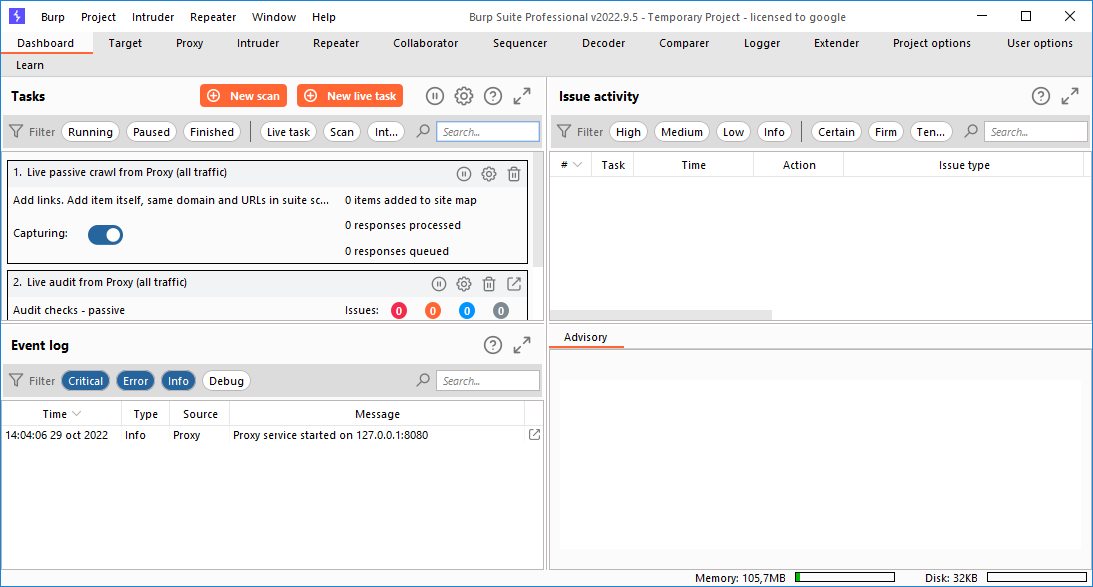Open help for Issue activity panel
1093x587 pixels.
1041,96
